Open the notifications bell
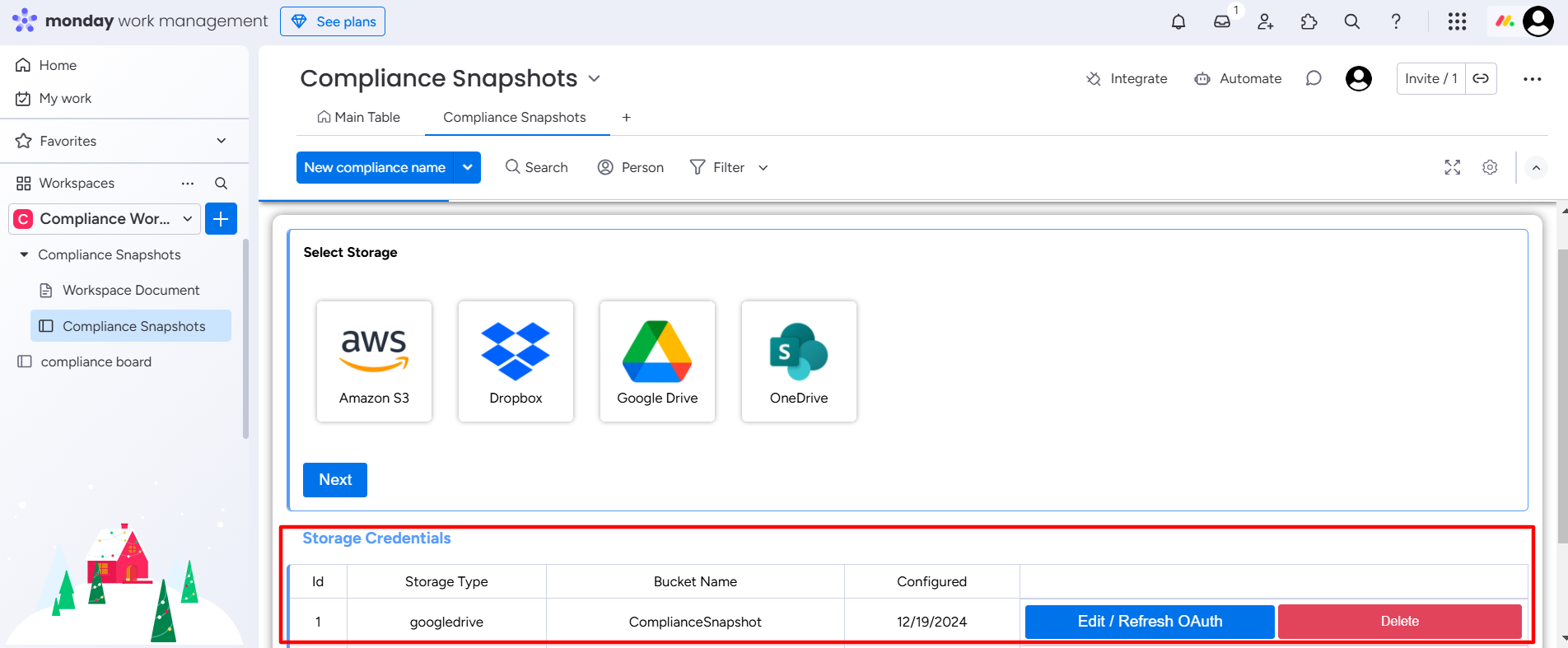 pyautogui.click(x=1178, y=21)
